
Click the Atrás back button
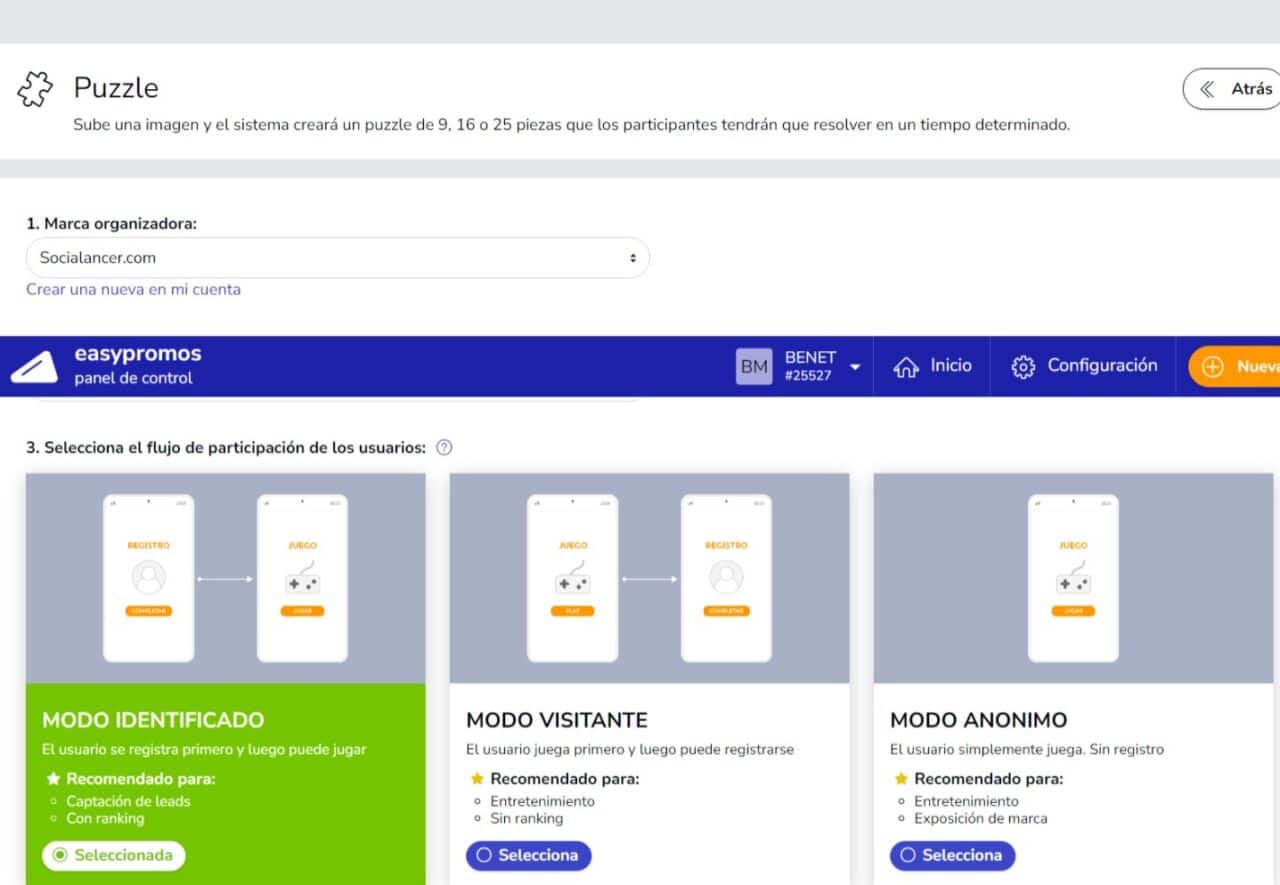(x=1234, y=89)
